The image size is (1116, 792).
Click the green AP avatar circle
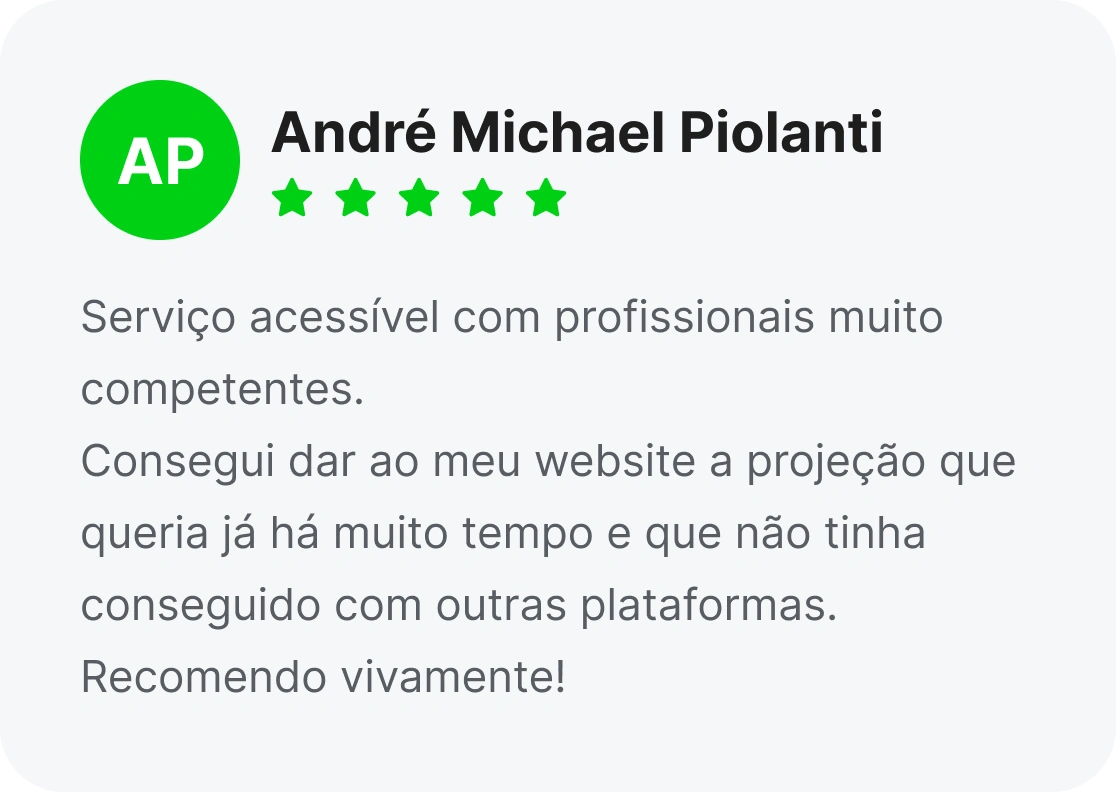pyautogui.click(x=160, y=160)
